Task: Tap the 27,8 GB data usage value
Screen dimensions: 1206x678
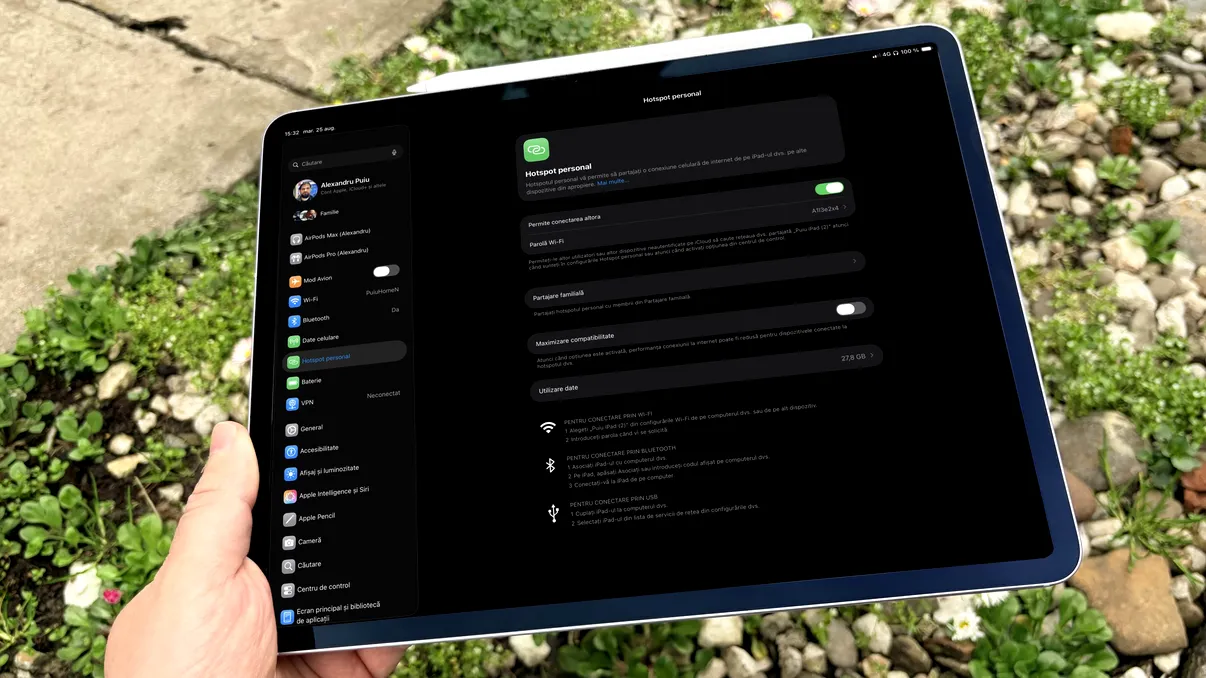Action: (853, 357)
